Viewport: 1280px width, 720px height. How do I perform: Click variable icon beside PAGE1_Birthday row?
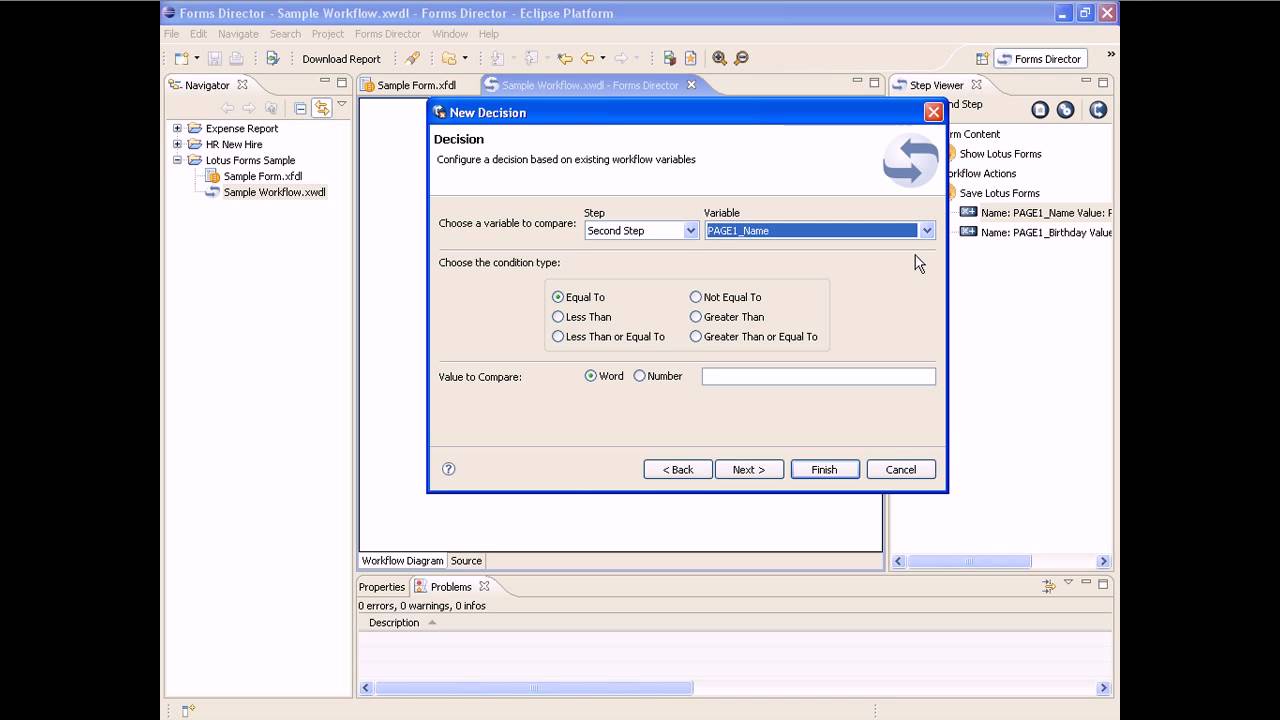tap(968, 232)
